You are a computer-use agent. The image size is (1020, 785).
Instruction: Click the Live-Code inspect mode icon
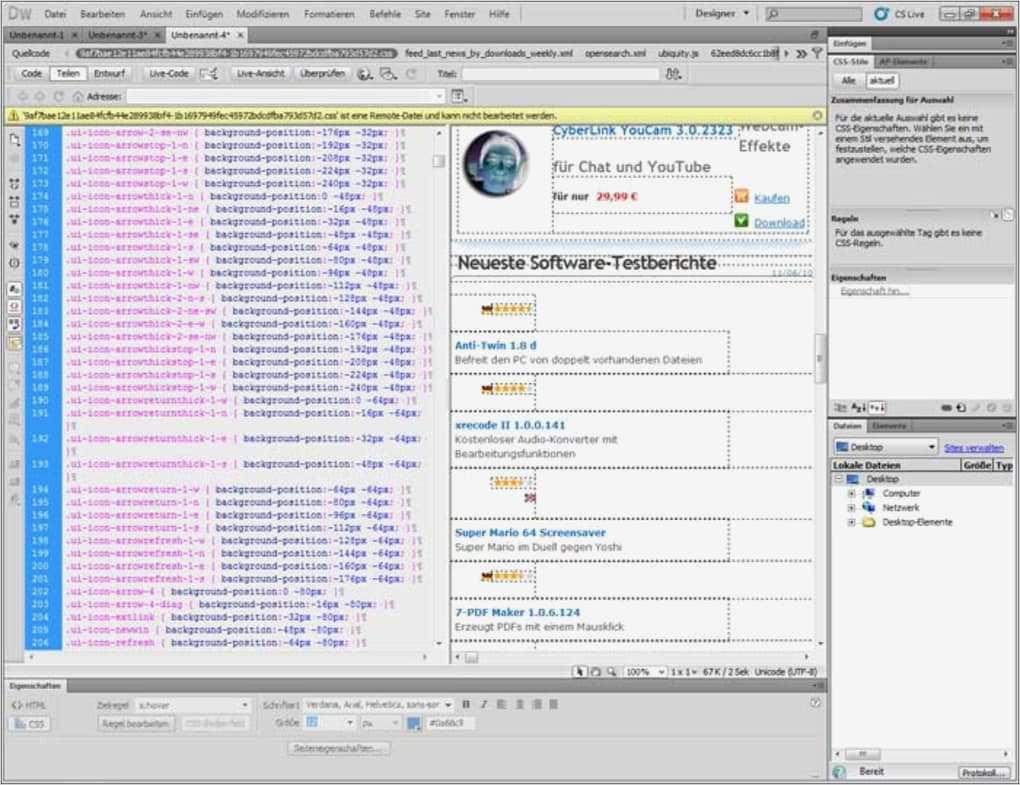pos(208,73)
